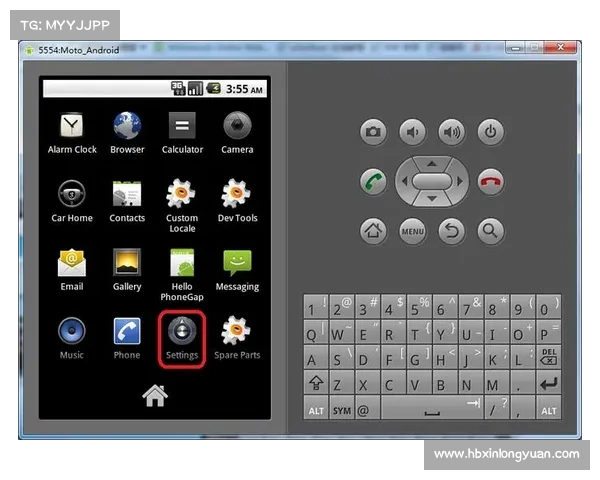Click the Z key on keyboard
Image resolution: width=600 pixels, height=480 pixels.
(342, 382)
